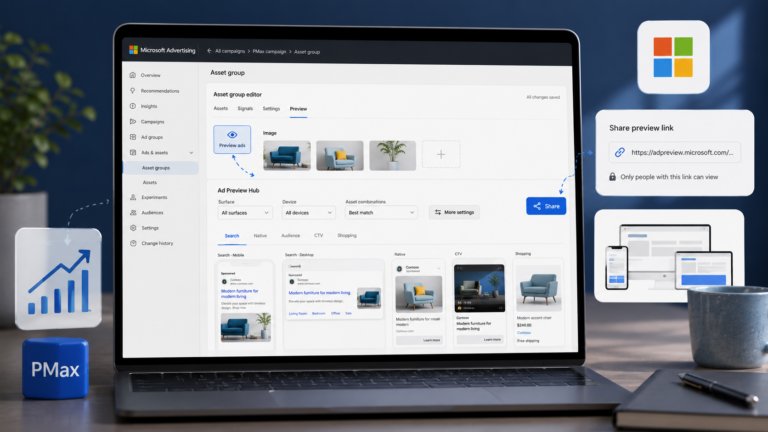Open Recommendations in the sidebar
The width and height of the screenshot is (768, 432).
pos(160,91)
